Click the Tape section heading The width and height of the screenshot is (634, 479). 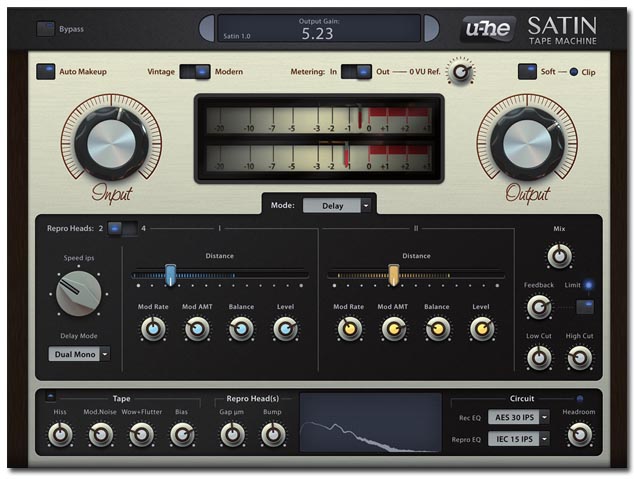pos(121,399)
